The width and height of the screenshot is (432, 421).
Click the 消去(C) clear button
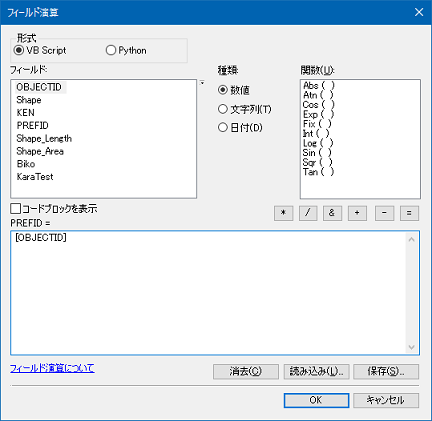click(246, 371)
